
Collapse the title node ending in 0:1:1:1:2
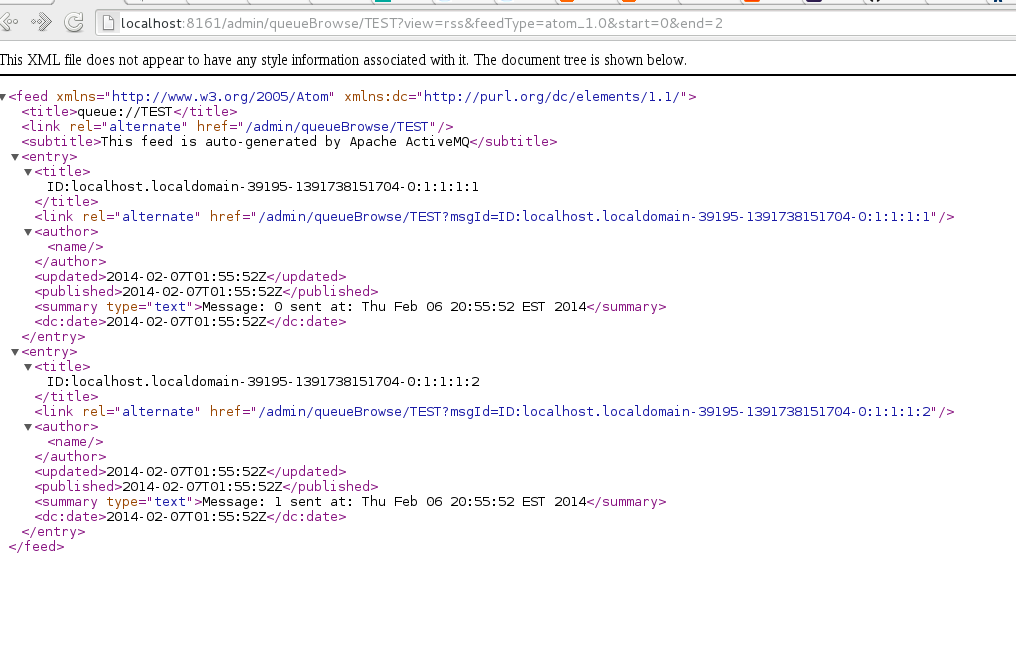(28, 367)
